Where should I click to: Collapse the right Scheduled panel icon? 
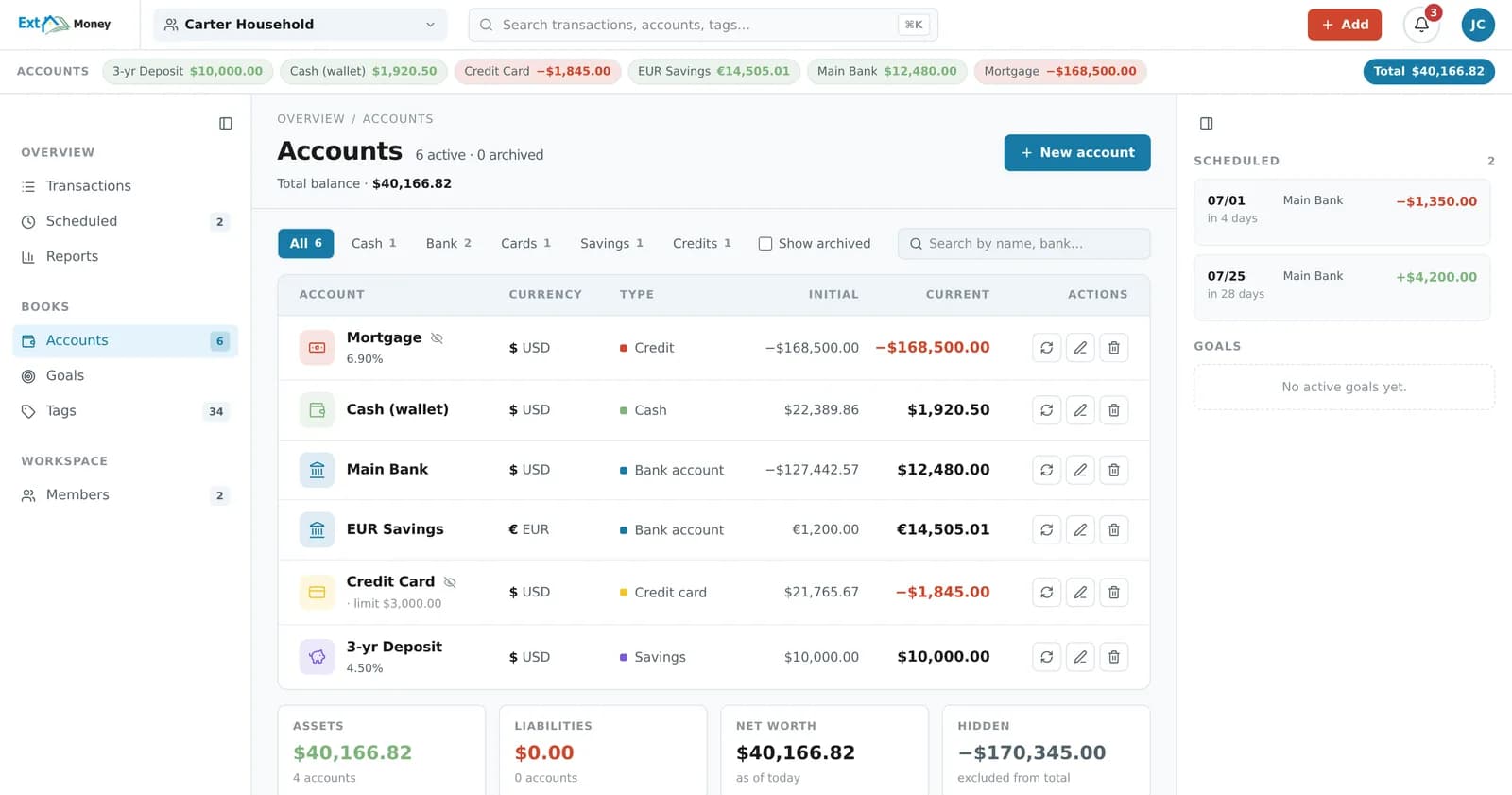[1207, 124]
